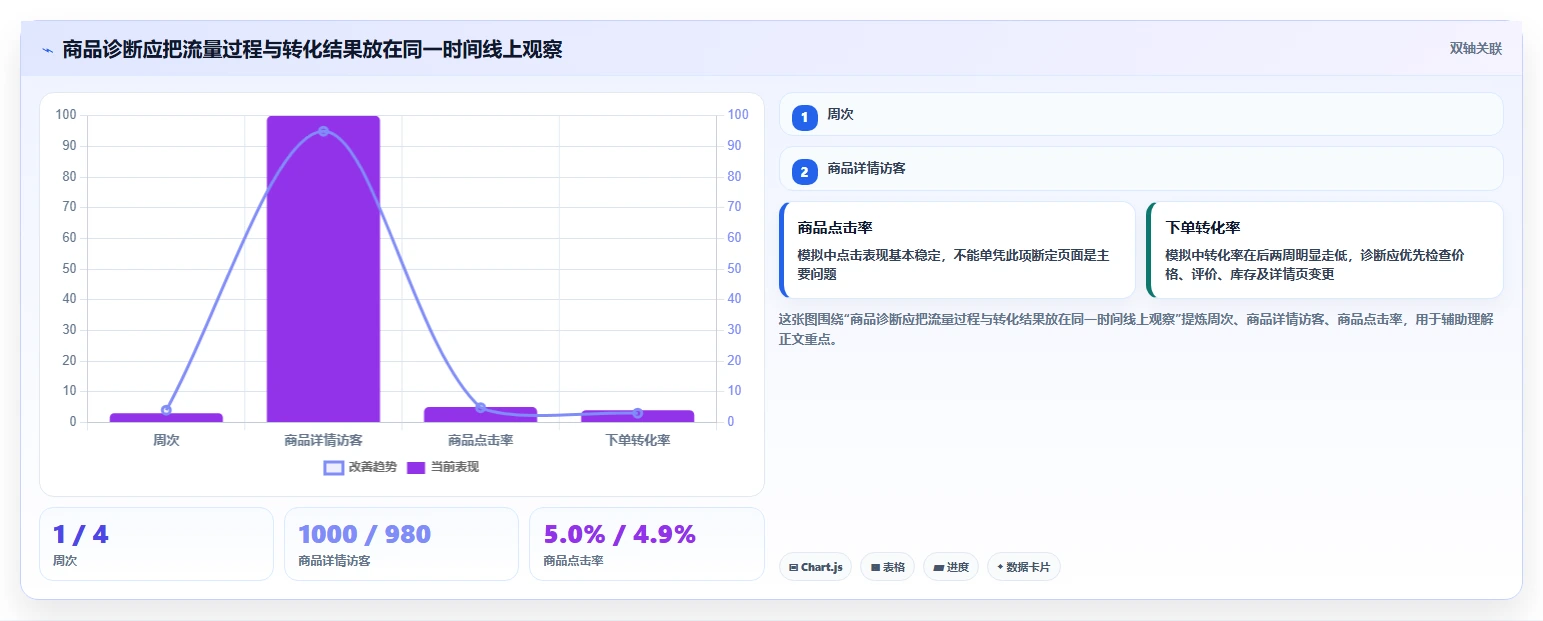The height and width of the screenshot is (621, 1543).
Task: Click the line point above 商品点击率 bar
Action: click(x=480, y=407)
